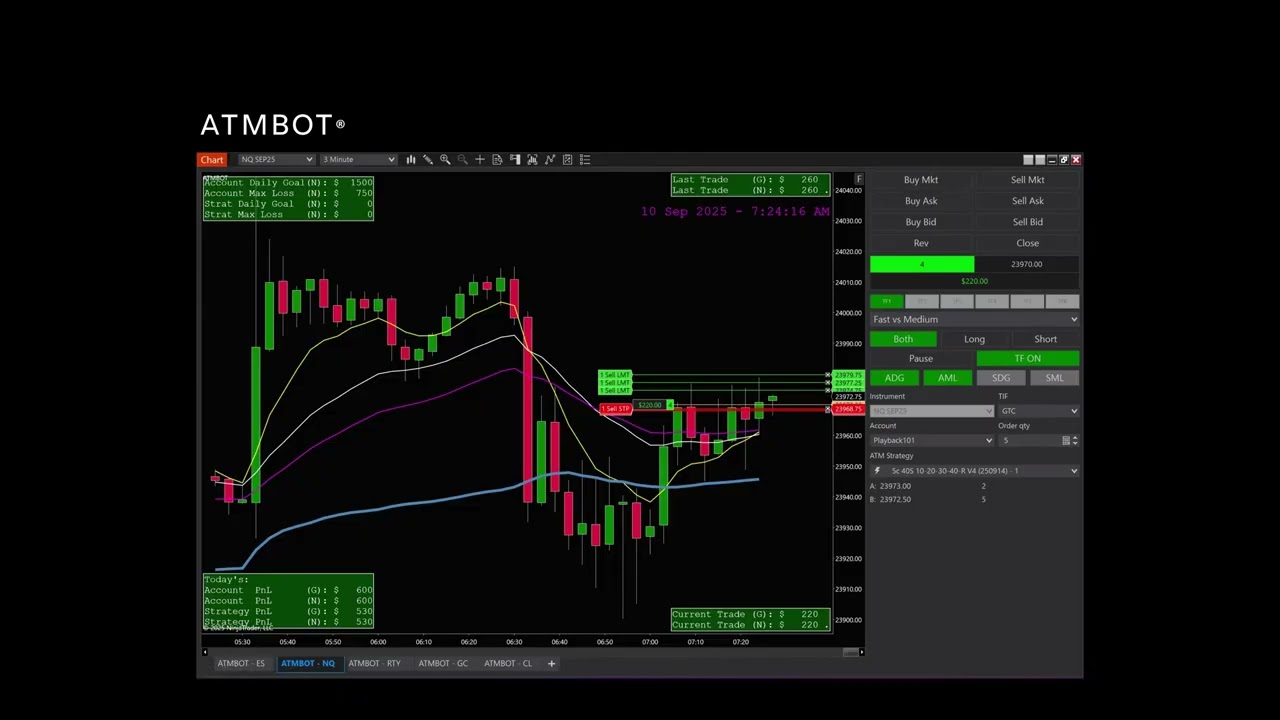Click the restore window icon
This screenshot has height=720, width=1280.
point(1064,159)
